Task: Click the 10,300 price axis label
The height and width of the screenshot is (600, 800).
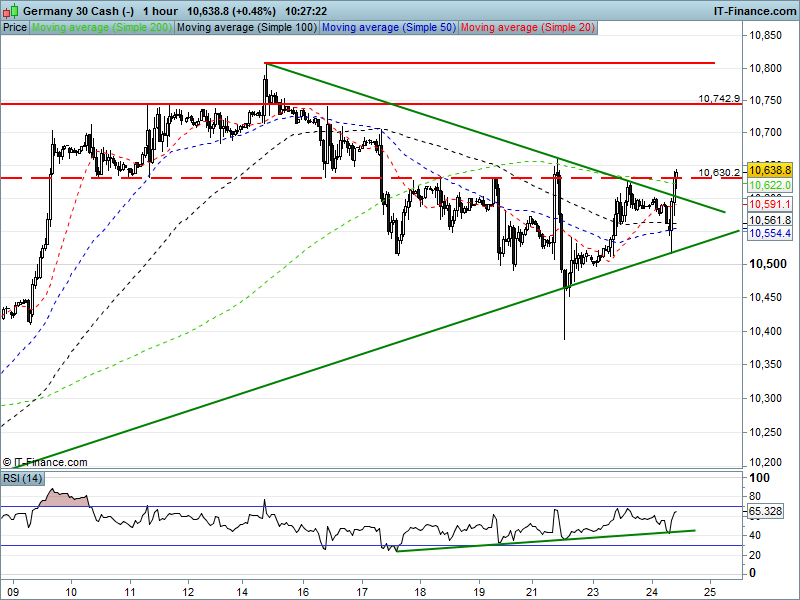Action: click(x=765, y=398)
